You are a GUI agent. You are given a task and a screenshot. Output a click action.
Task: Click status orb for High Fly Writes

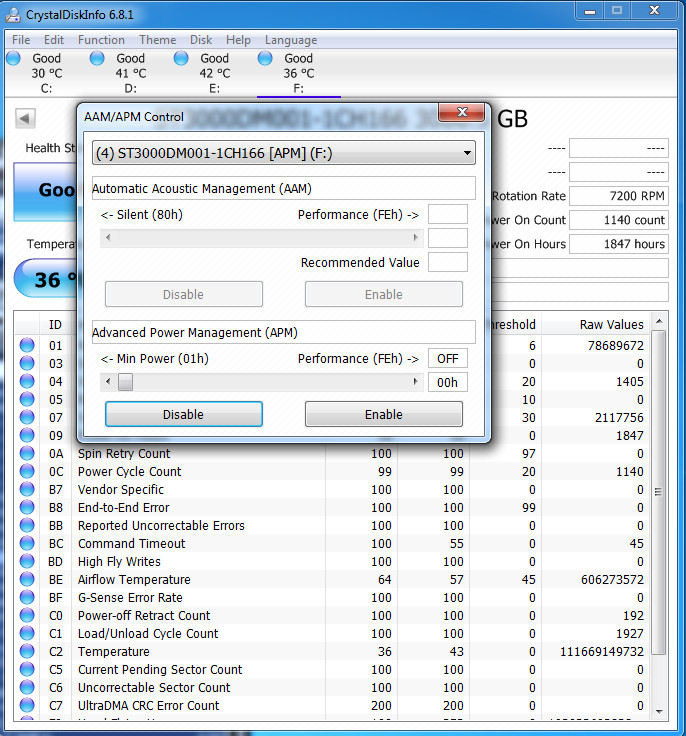pyautogui.click(x=27, y=561)
